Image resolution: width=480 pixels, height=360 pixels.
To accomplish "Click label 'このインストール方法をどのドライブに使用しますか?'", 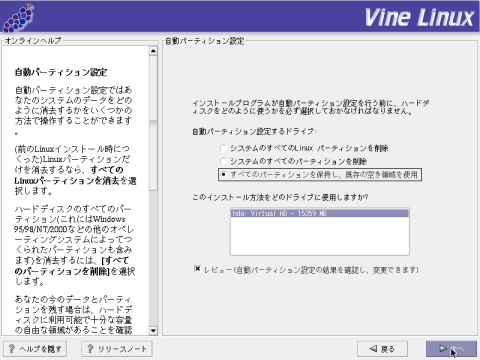I will pos(280,197).
